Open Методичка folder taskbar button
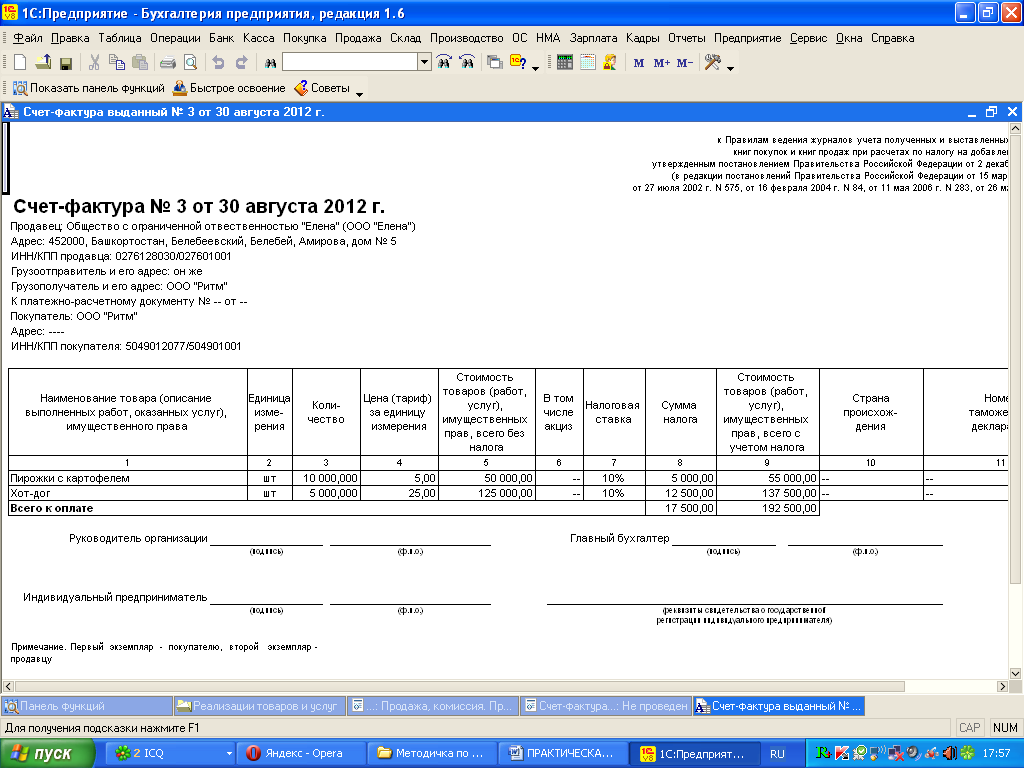 click(x=431, y=753)
